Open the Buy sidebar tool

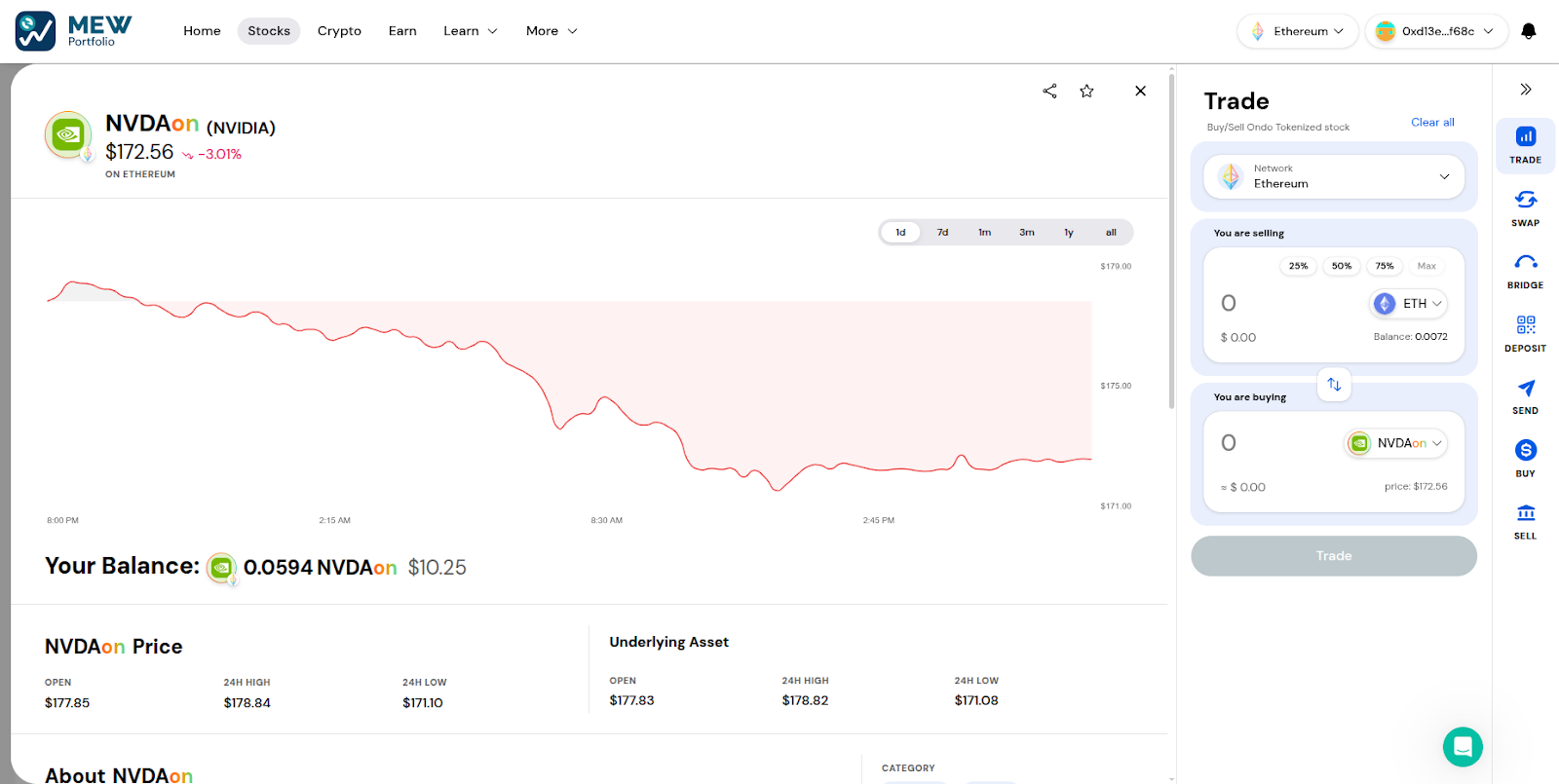(1526, 458)
